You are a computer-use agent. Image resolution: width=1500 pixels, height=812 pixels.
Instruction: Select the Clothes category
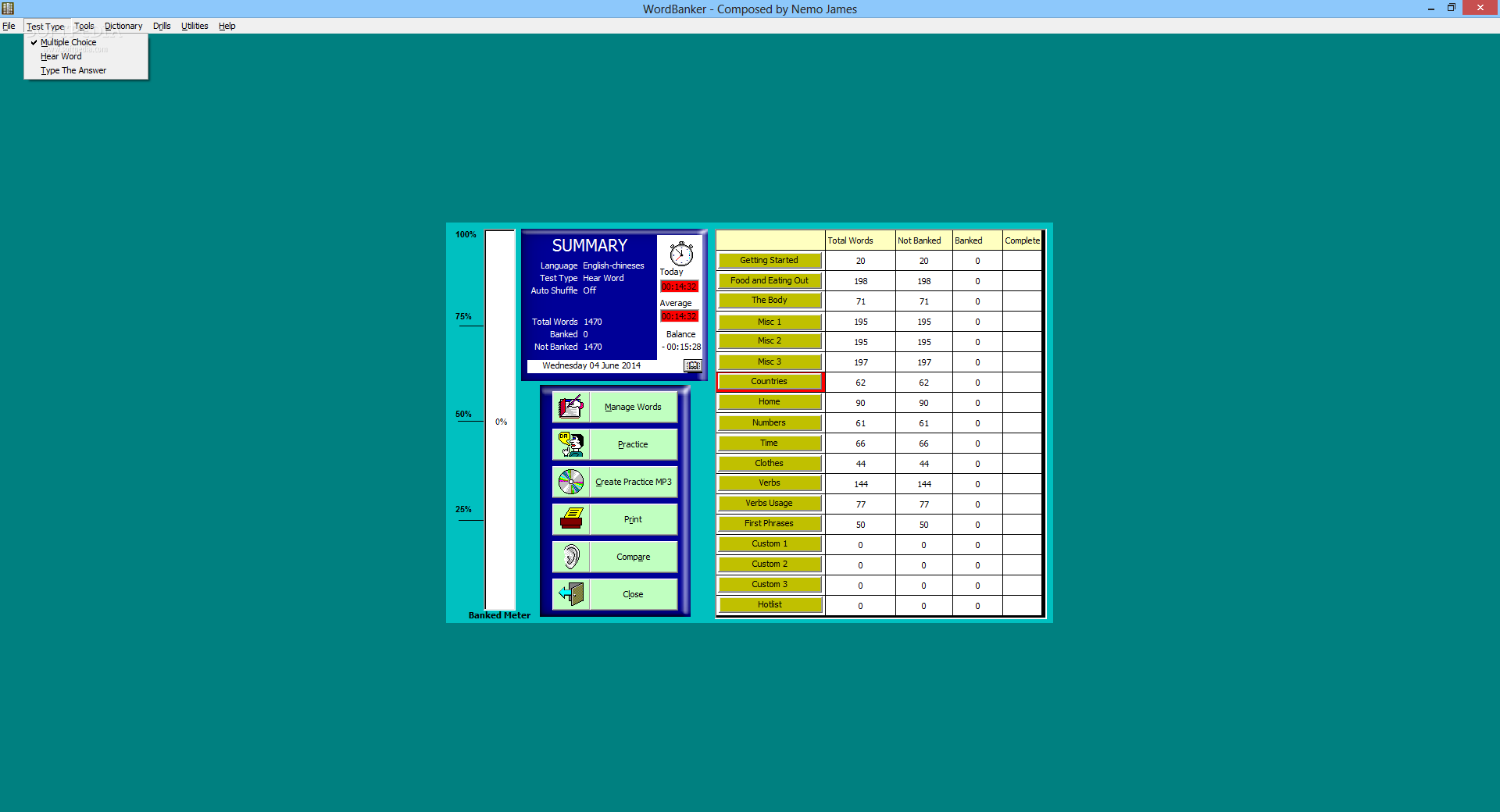coord(770,463)
